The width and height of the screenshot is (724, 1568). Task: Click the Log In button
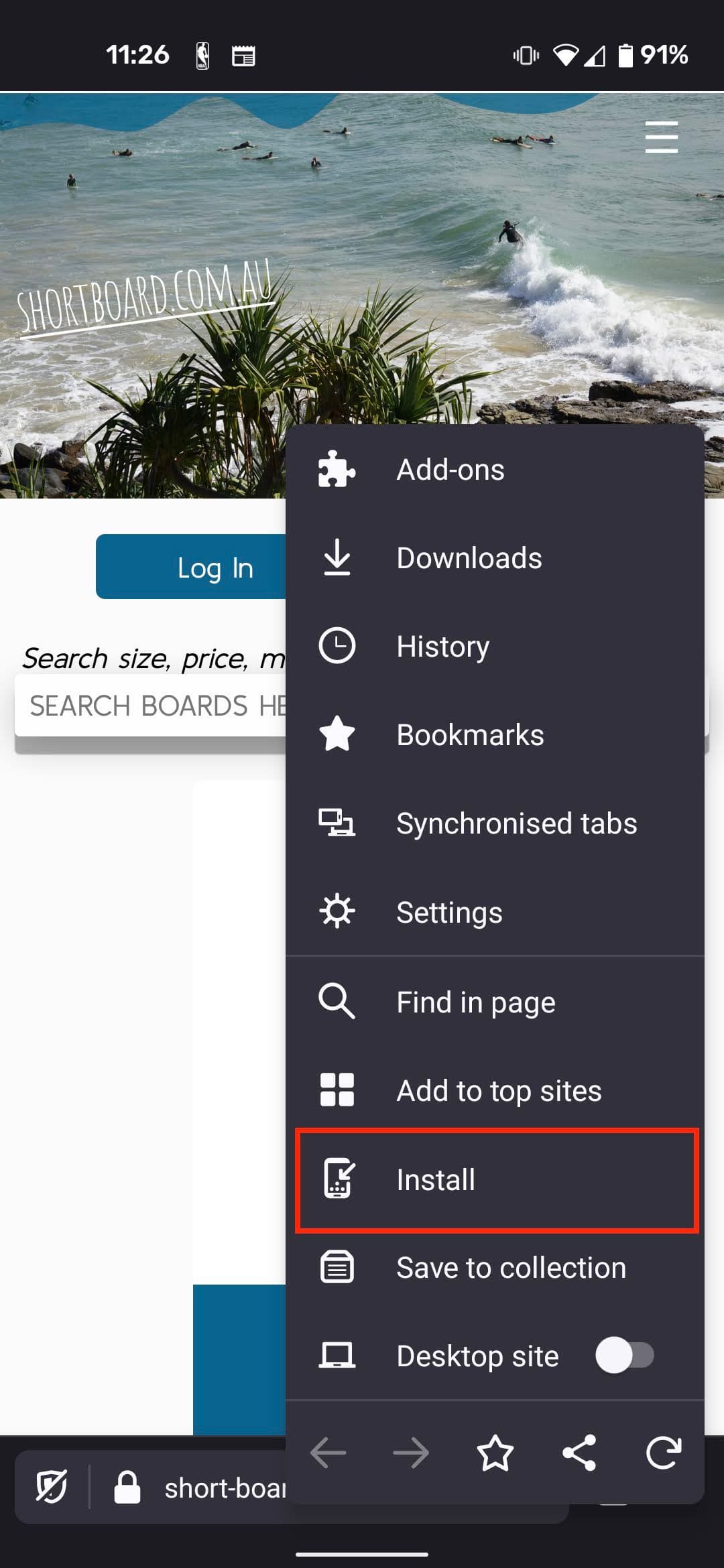click(x=191, y=567)
